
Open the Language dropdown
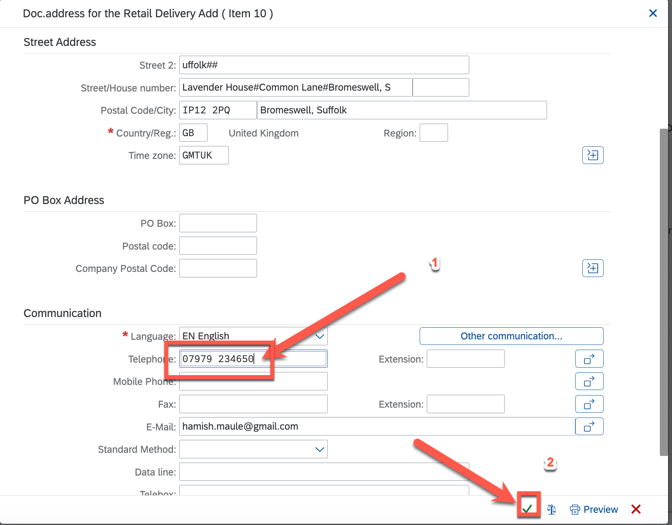tap(319, 336)
